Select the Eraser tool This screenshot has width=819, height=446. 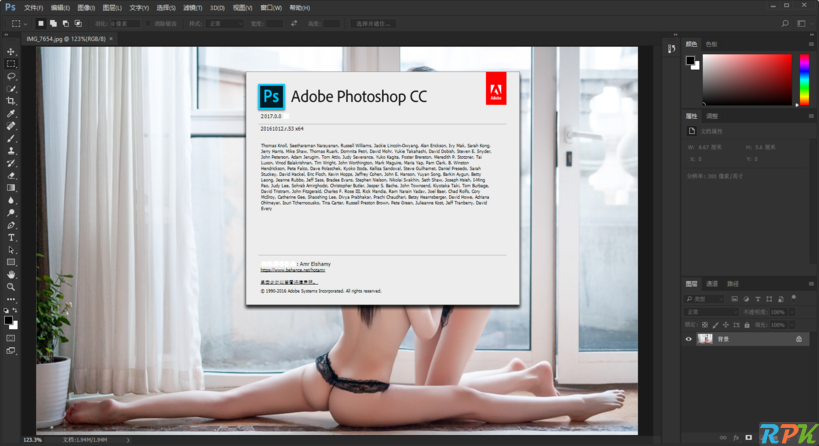[x=11, y=175]
